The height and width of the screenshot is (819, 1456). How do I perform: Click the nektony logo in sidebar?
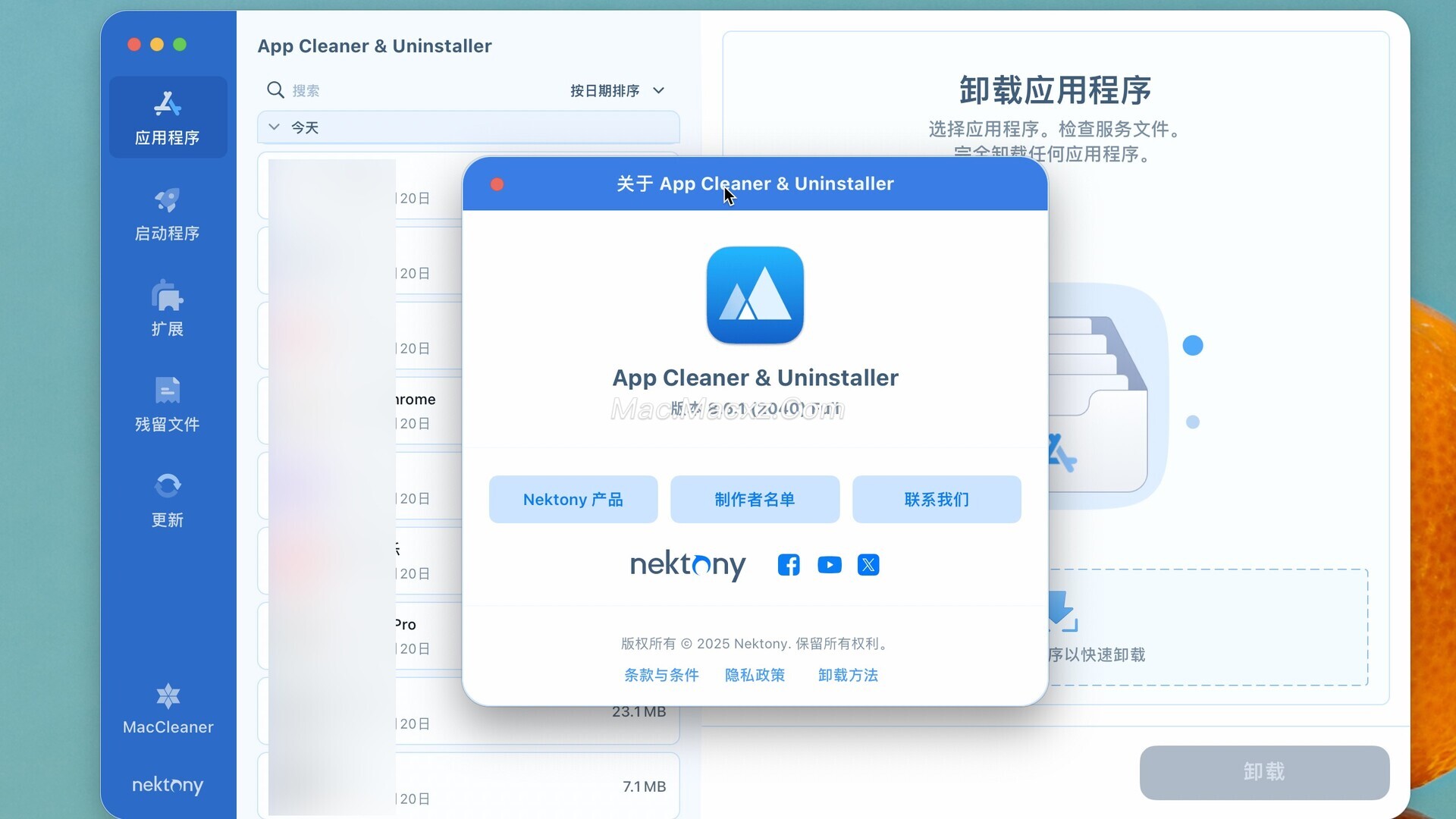[x=168, y=785]
